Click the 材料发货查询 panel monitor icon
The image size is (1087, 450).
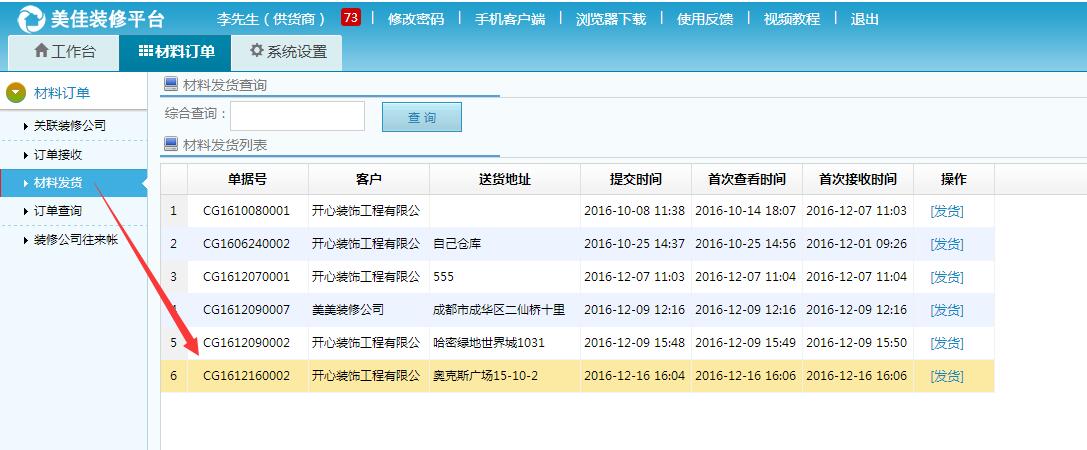[x=171, y=84]
